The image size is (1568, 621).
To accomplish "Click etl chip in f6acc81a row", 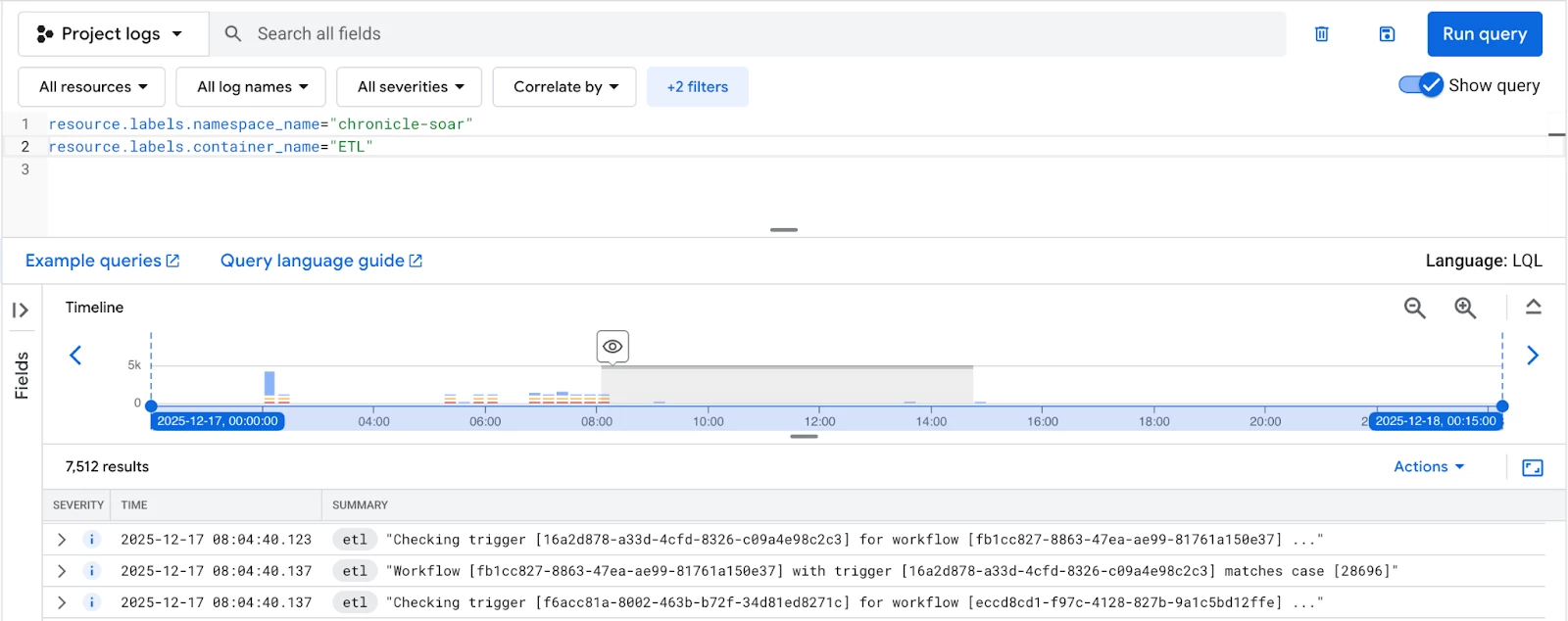I will pyautogui.click(x=355, y=602).
